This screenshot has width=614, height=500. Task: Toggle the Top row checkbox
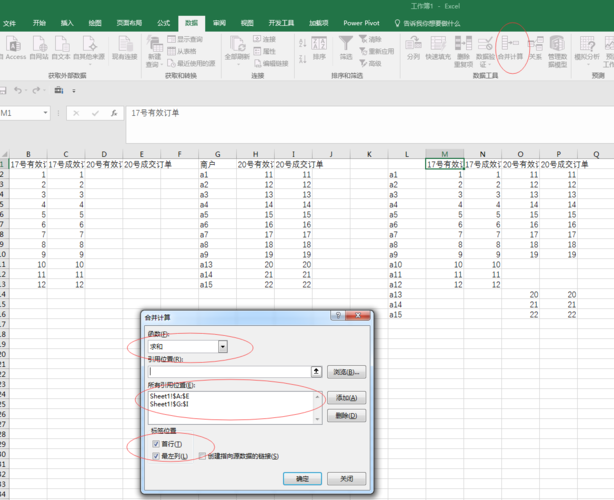(156, 444)
